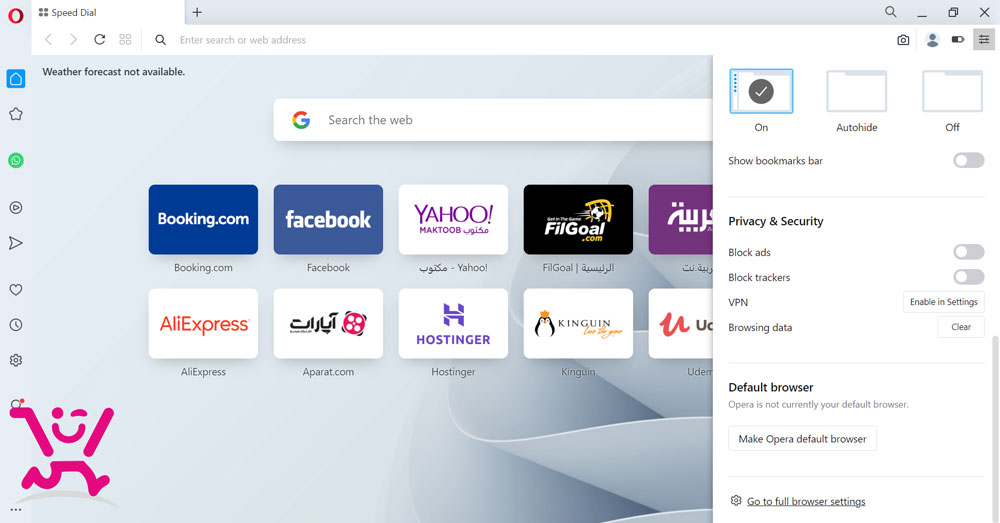Open Settings gear in sidebar
The width and height of the screenshot is (1000, 523).
pos(16,360)
